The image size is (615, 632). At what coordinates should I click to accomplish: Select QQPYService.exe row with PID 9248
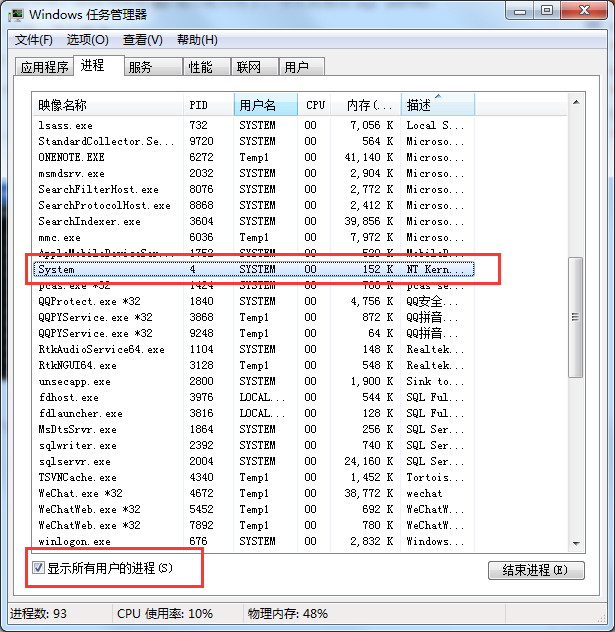pos(254,333)
